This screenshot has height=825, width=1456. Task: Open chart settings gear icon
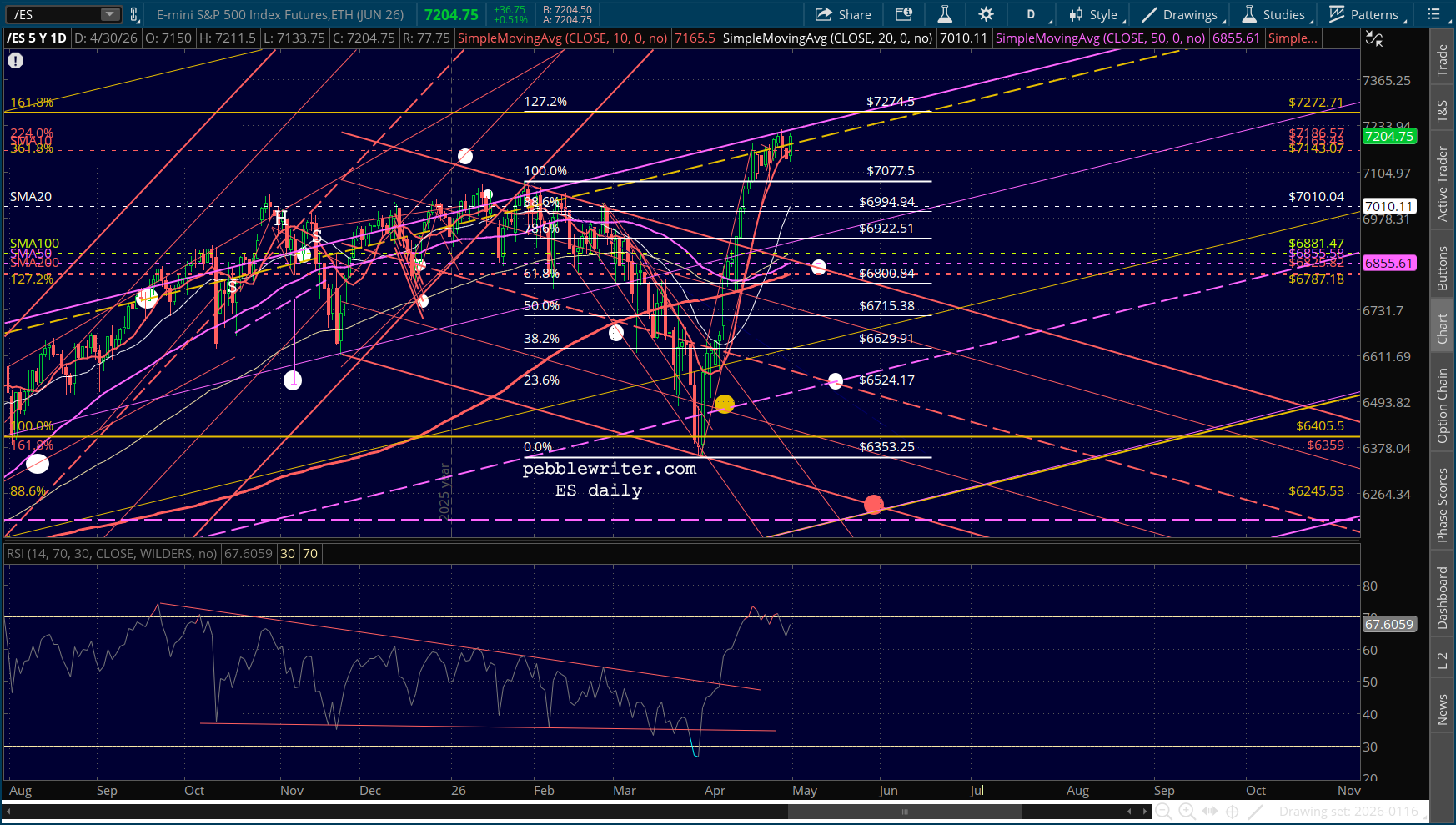pos(986,14)
